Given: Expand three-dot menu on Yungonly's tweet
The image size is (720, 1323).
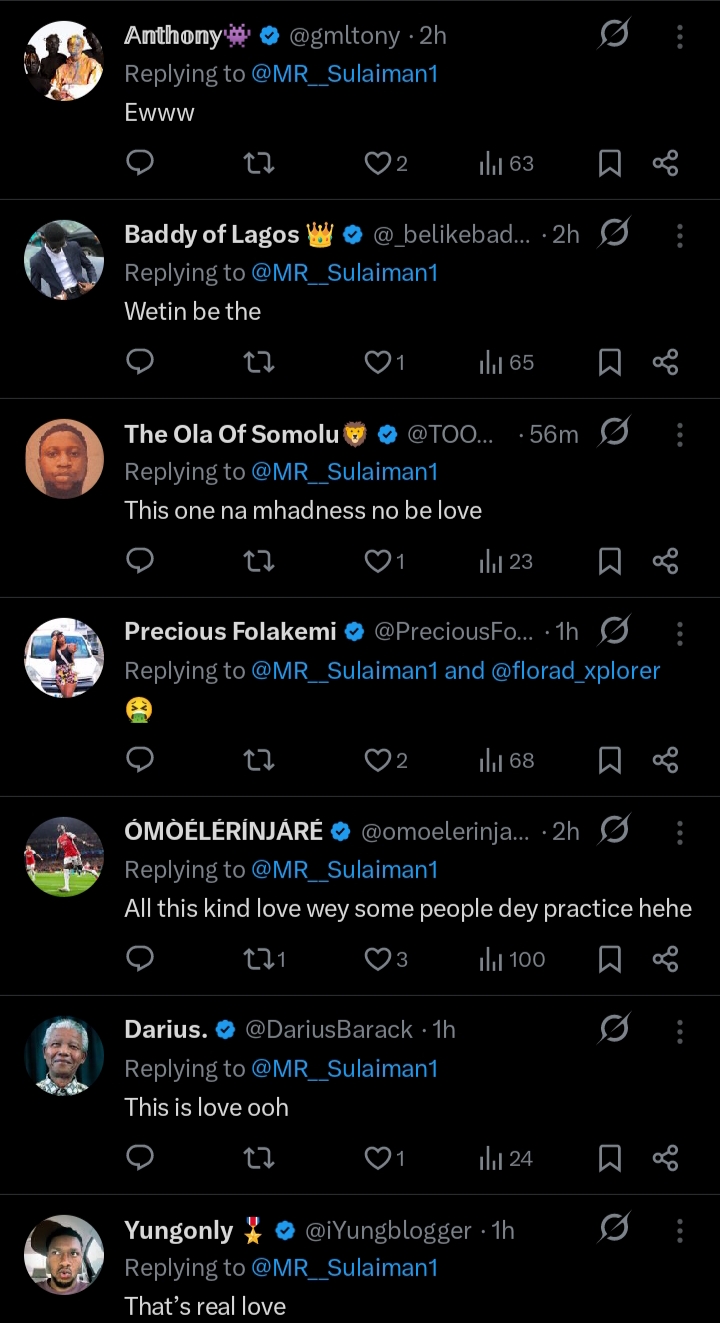Looking at the screenshot, I should tap(680, 1230).
